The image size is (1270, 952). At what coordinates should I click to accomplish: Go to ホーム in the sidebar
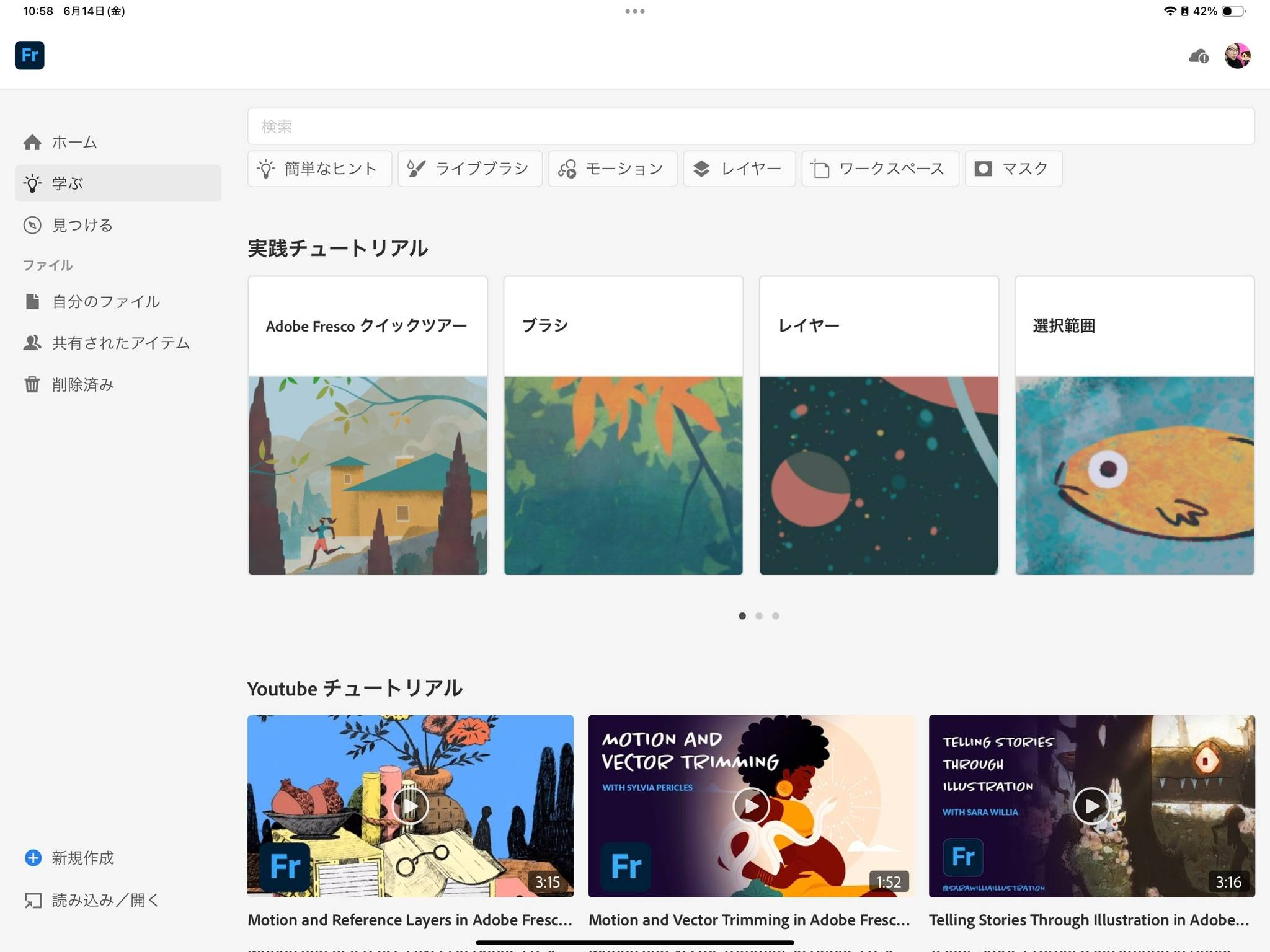pos(118,142)
